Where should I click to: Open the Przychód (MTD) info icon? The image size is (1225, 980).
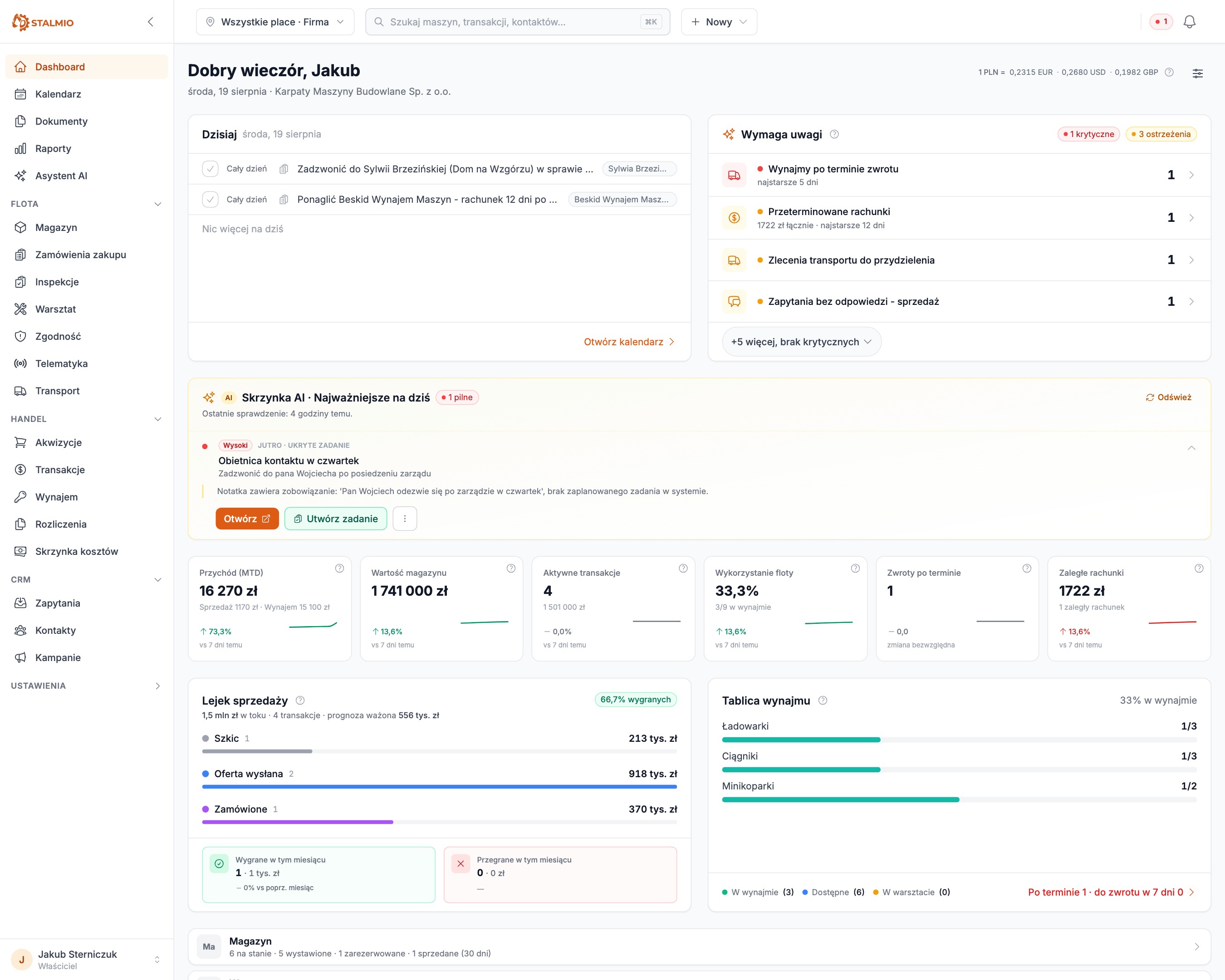point(339,568)
